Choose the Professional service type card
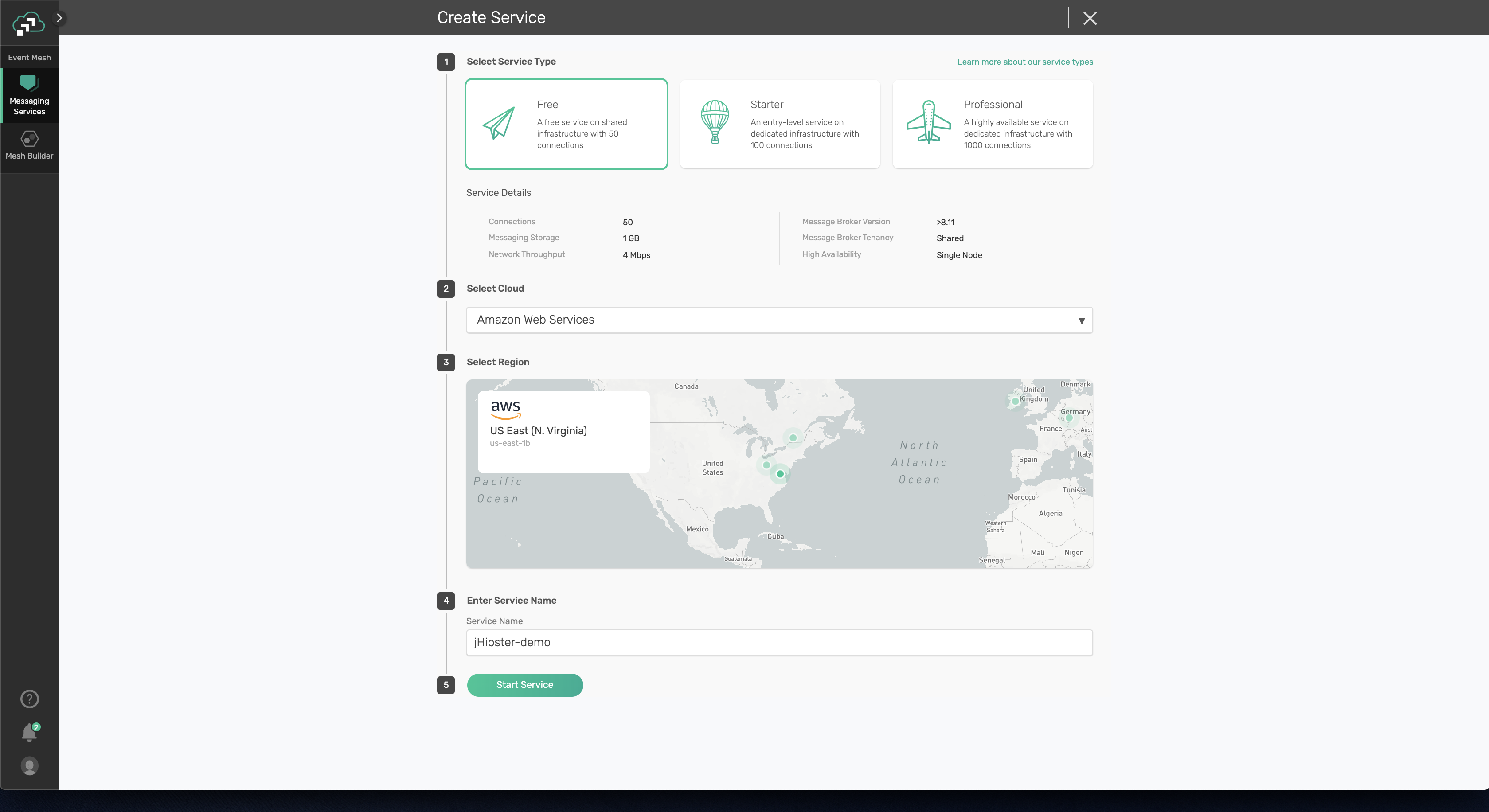Image resolution: width=1489 pixels, height=812 pixels. click(x=992, y=124)
